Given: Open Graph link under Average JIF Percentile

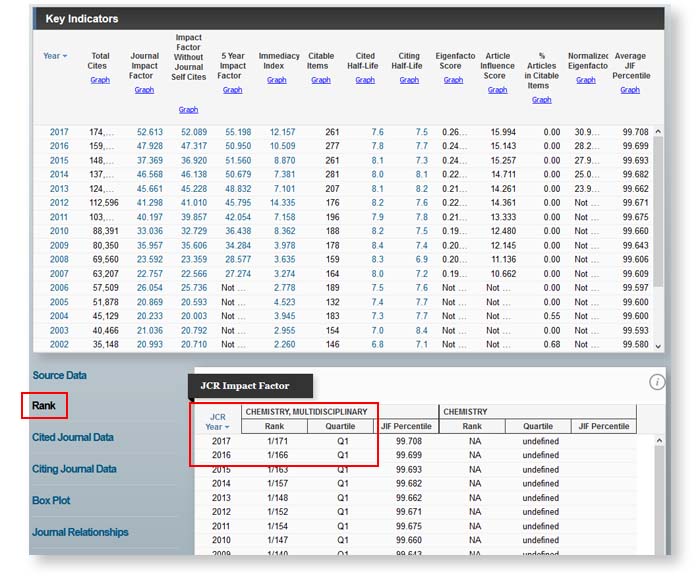Looking at the screenshot, I should [x=630, y=90].
